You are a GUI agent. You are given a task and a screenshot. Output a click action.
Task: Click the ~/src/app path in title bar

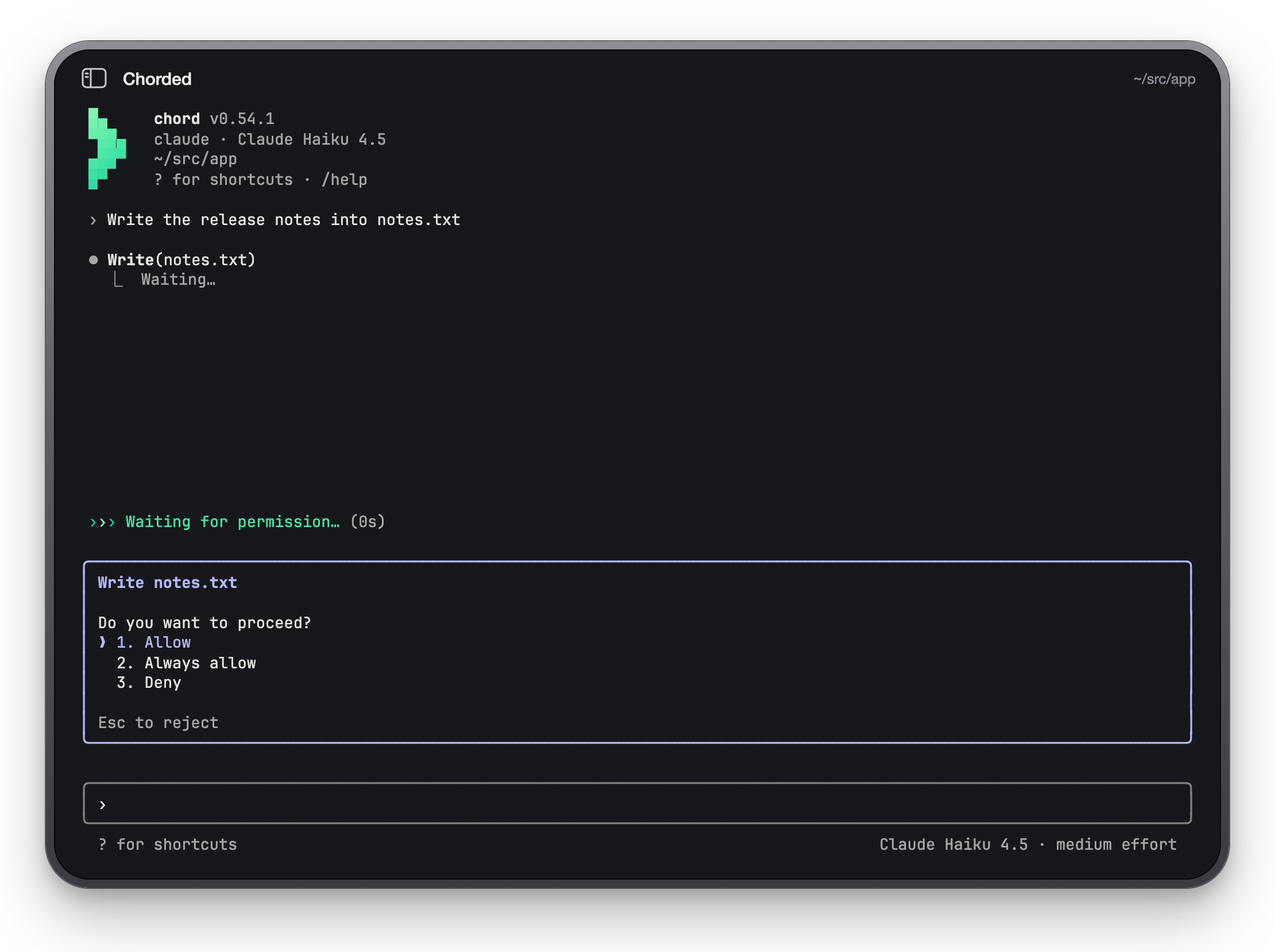1164,79
